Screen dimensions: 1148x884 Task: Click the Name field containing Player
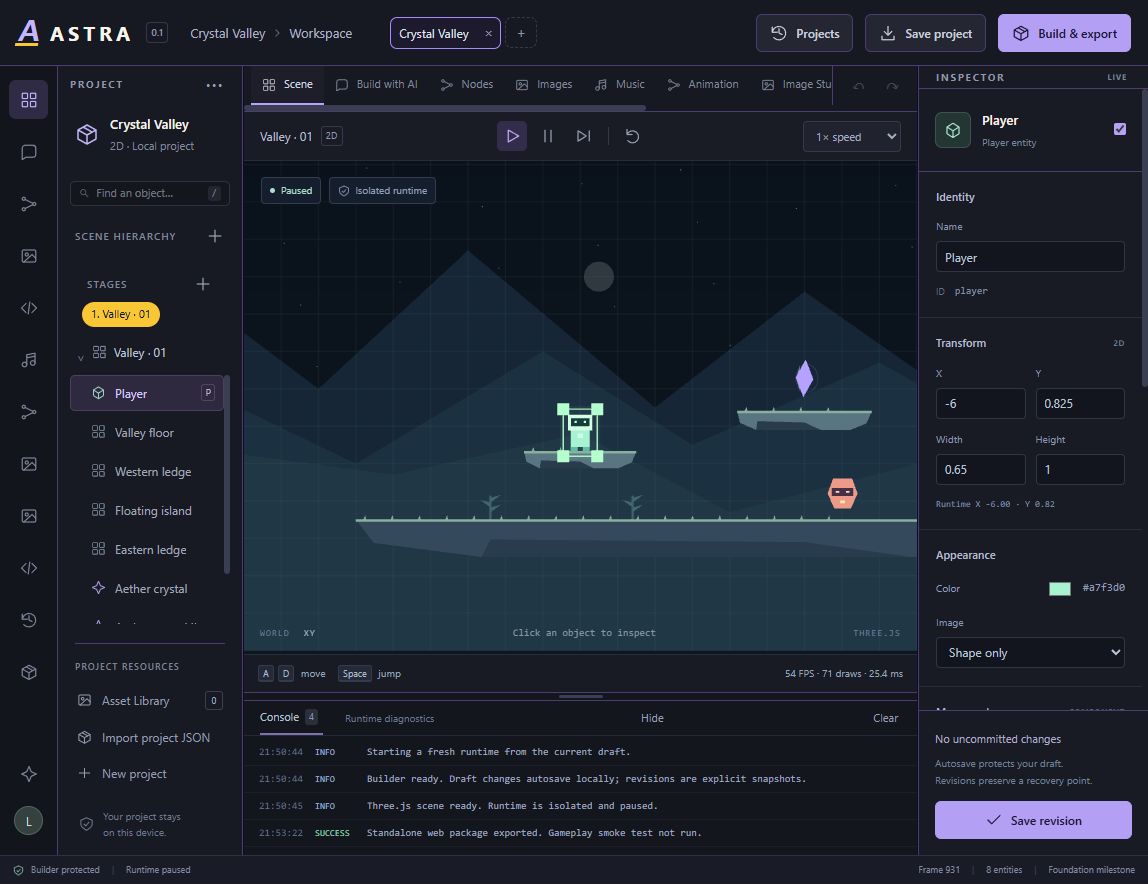pos(1029,257)
